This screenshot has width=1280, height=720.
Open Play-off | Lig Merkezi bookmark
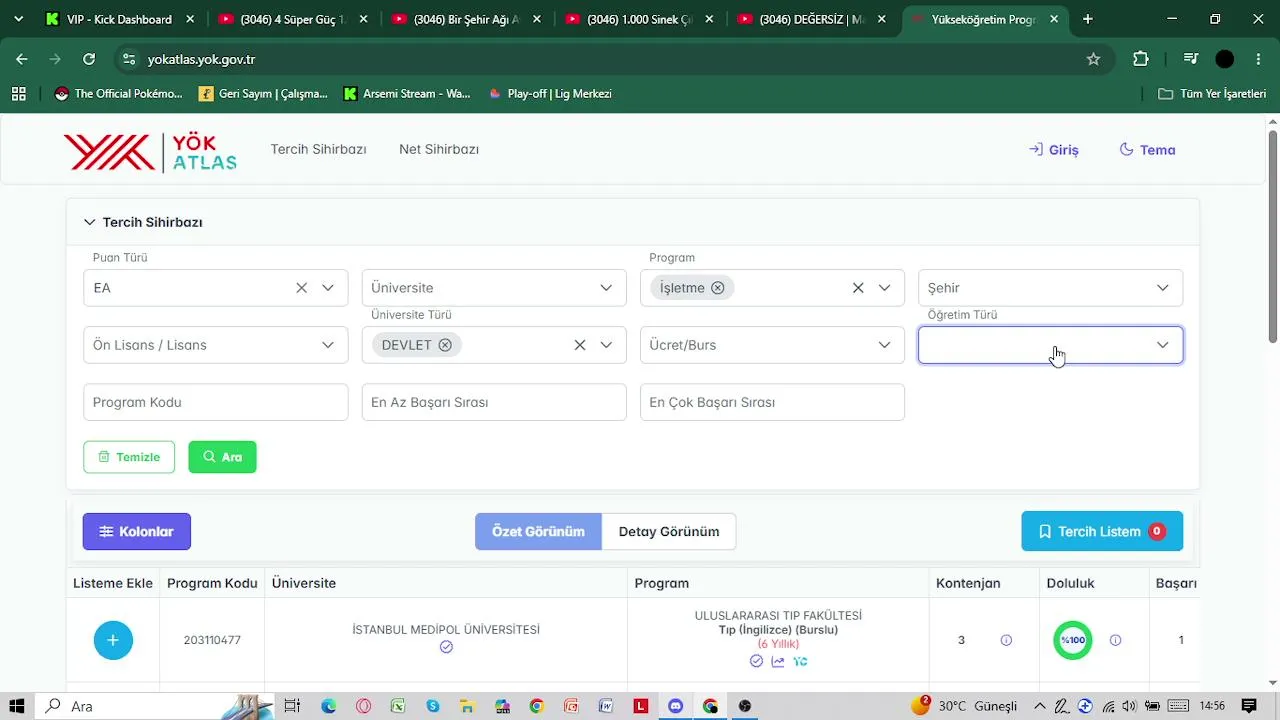(x=550, y=94)
